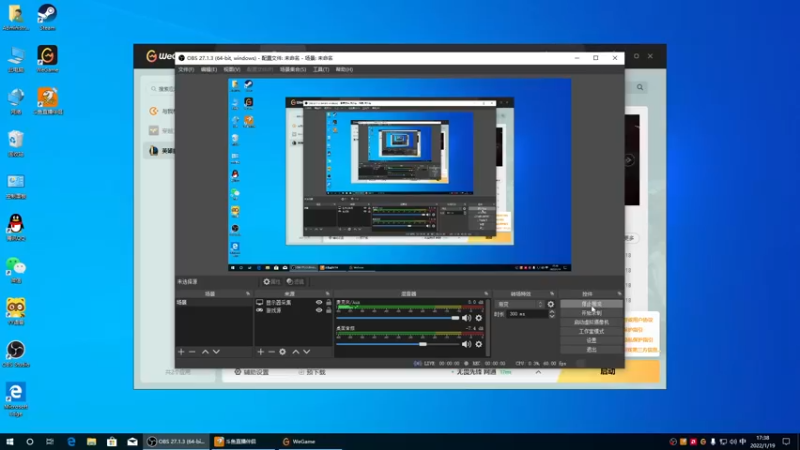This screenshot has width=800, height=450.
Task: Toggle visibility of Game Capture source
Action: point(319,310)
